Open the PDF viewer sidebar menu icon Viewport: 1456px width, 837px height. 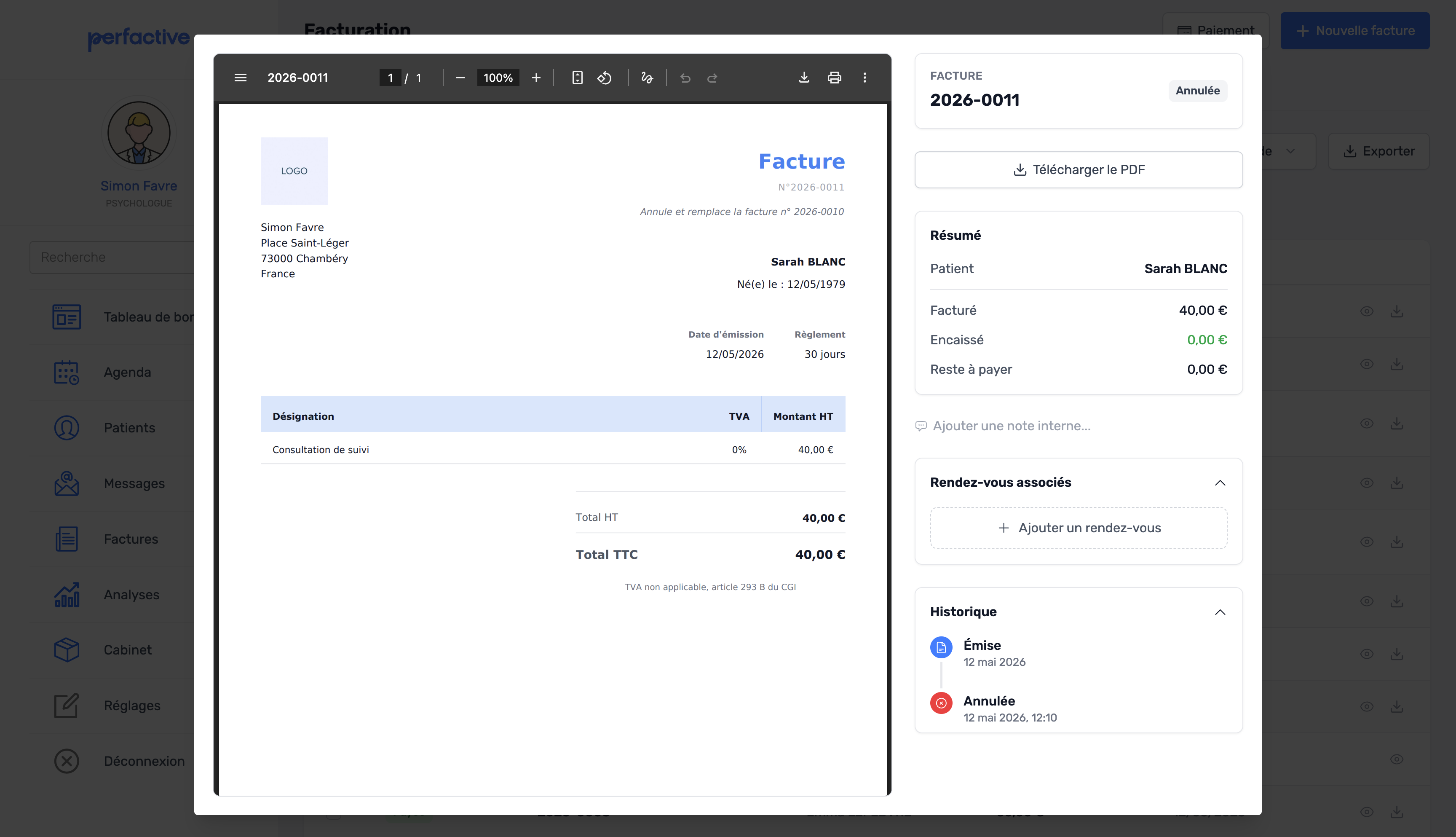click(240, 78)
